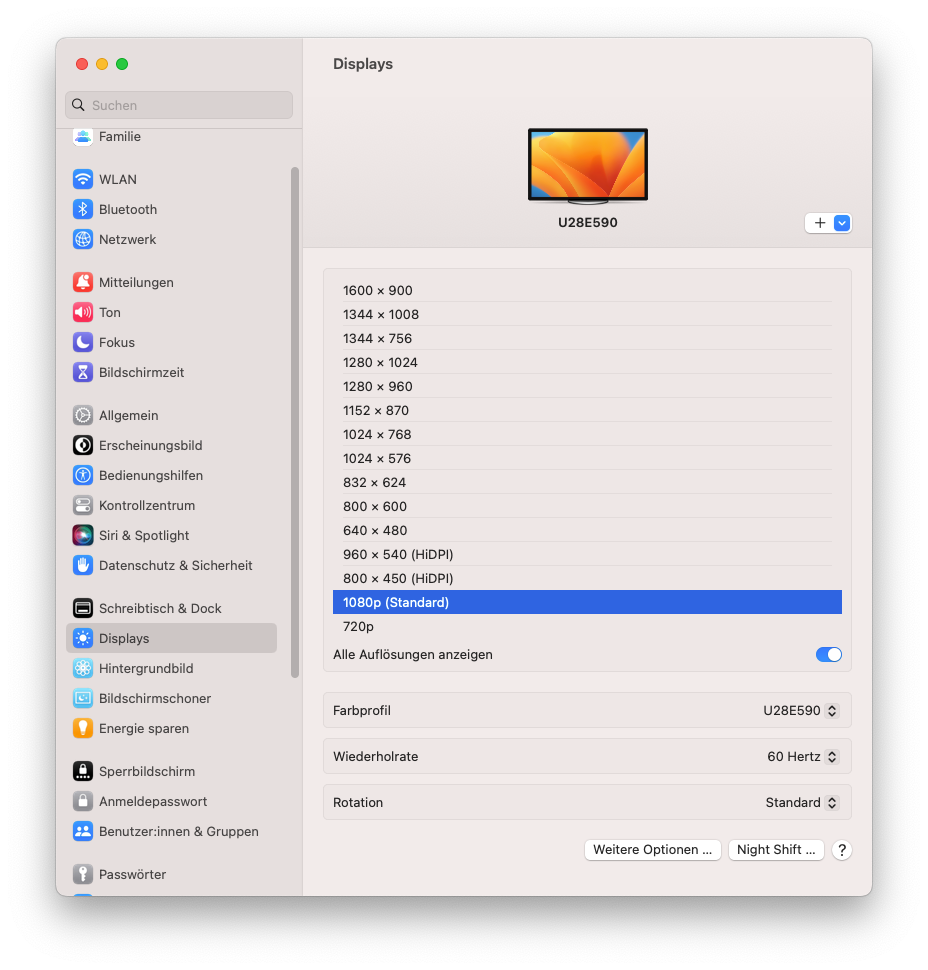
Task: Click the WLAN wifi icon
Action: coord(83,179)
